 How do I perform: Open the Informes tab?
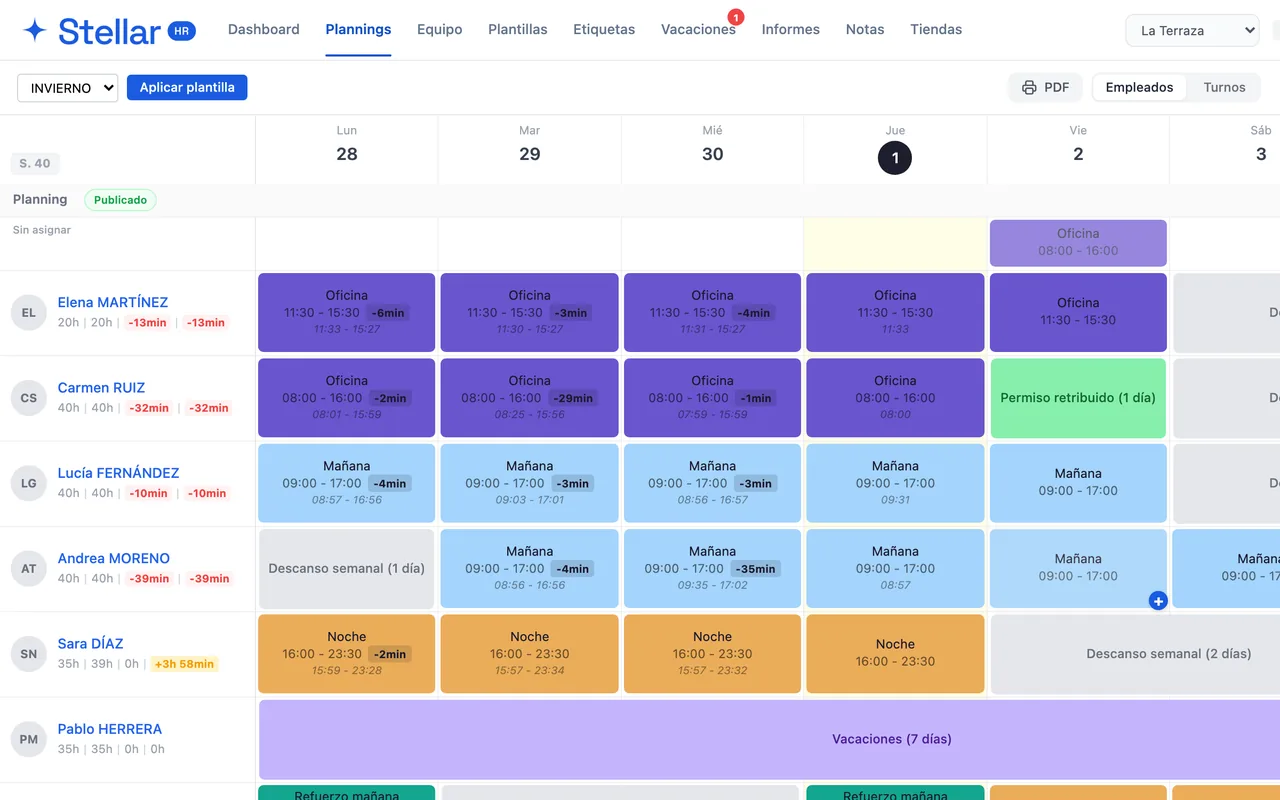click(x=791, y=30)
